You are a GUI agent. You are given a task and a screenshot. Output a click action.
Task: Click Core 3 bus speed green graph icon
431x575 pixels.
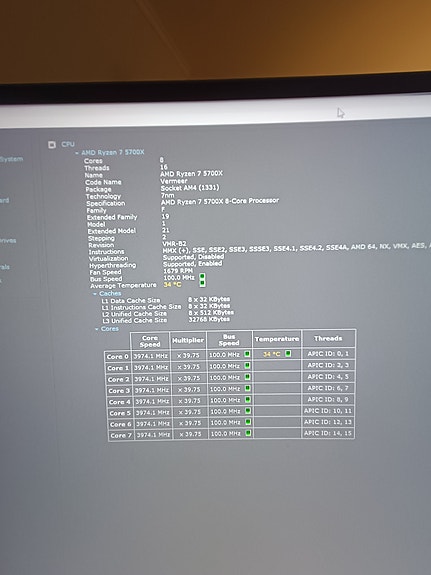[x=248, y=388]
